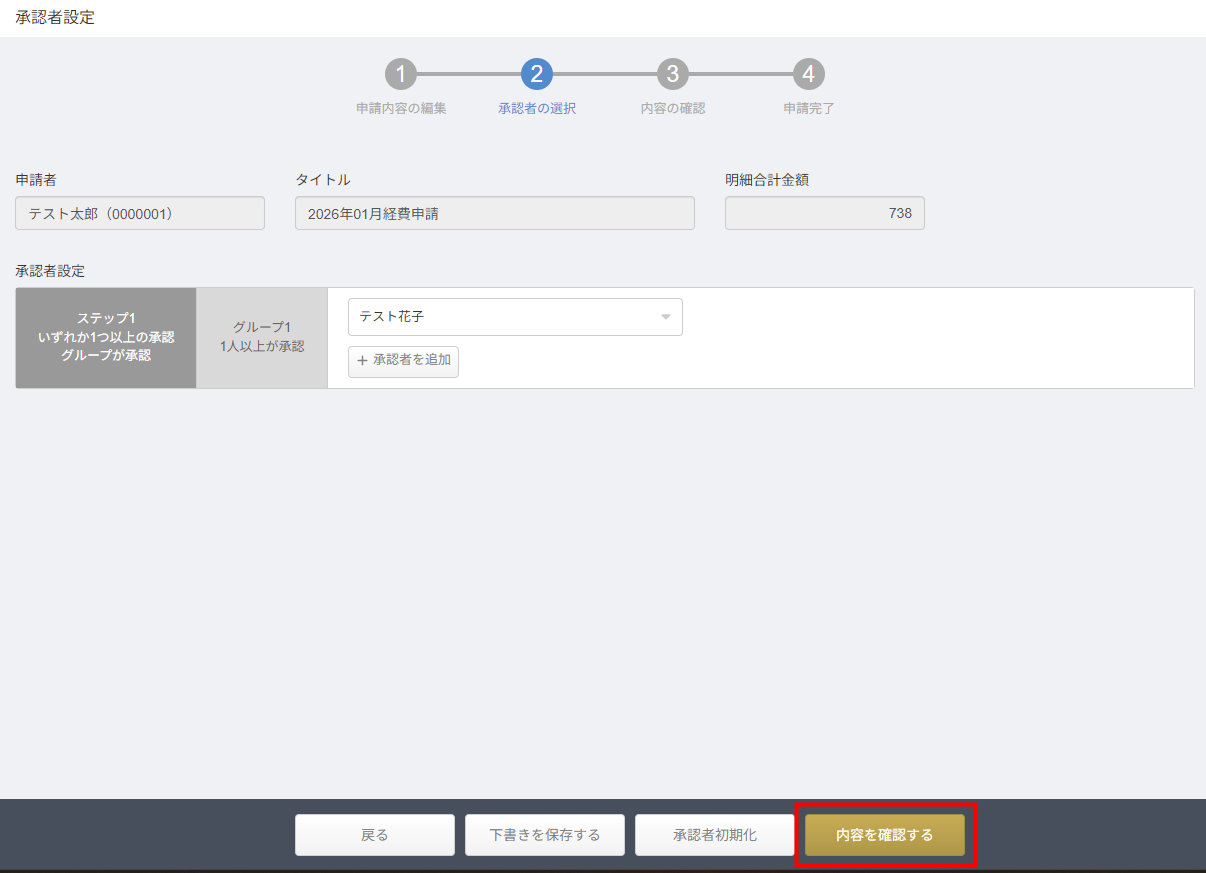Select the 承認者の選択 step label
The height and width of the screenshot is (873, 1206).
click(x=537, y=109)
